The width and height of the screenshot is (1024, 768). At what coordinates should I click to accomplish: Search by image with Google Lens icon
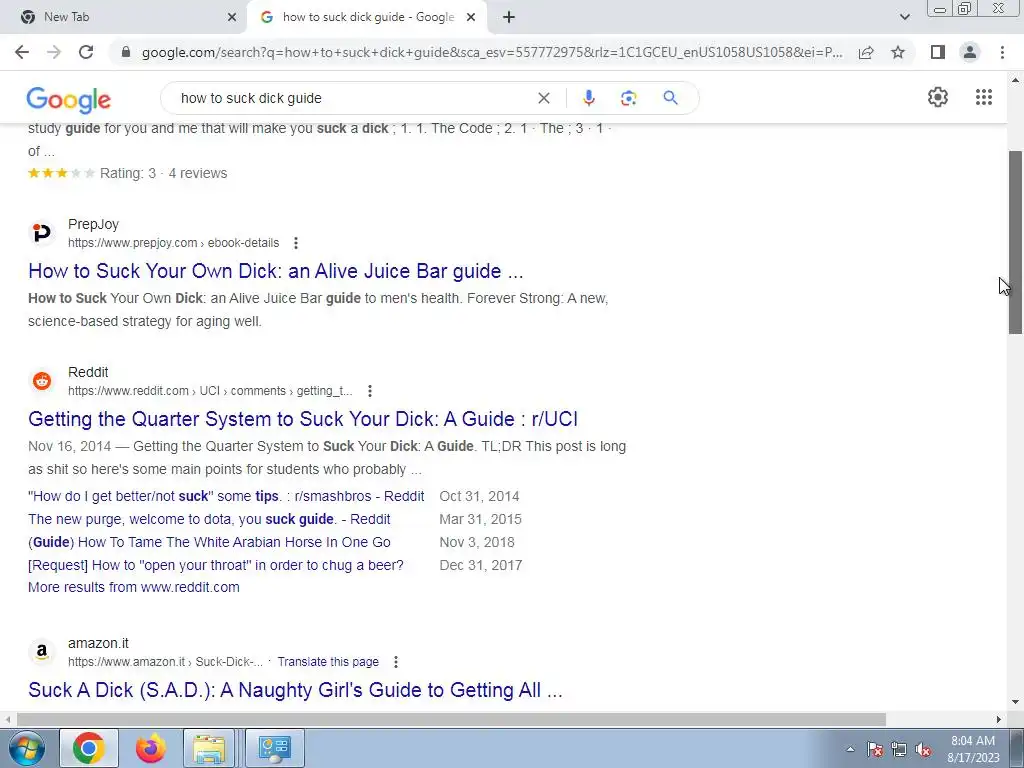coord(628,98)
